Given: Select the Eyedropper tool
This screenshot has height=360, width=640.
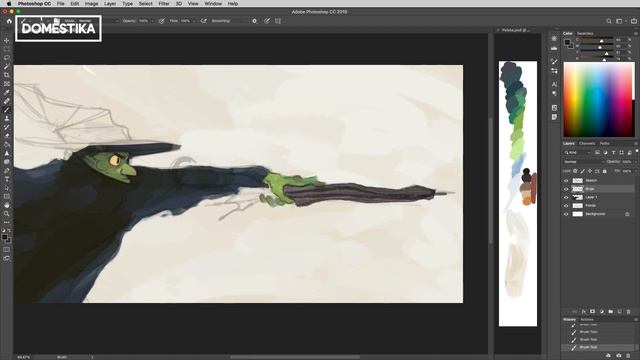Looking at the screenshot, I should [7, 92].
